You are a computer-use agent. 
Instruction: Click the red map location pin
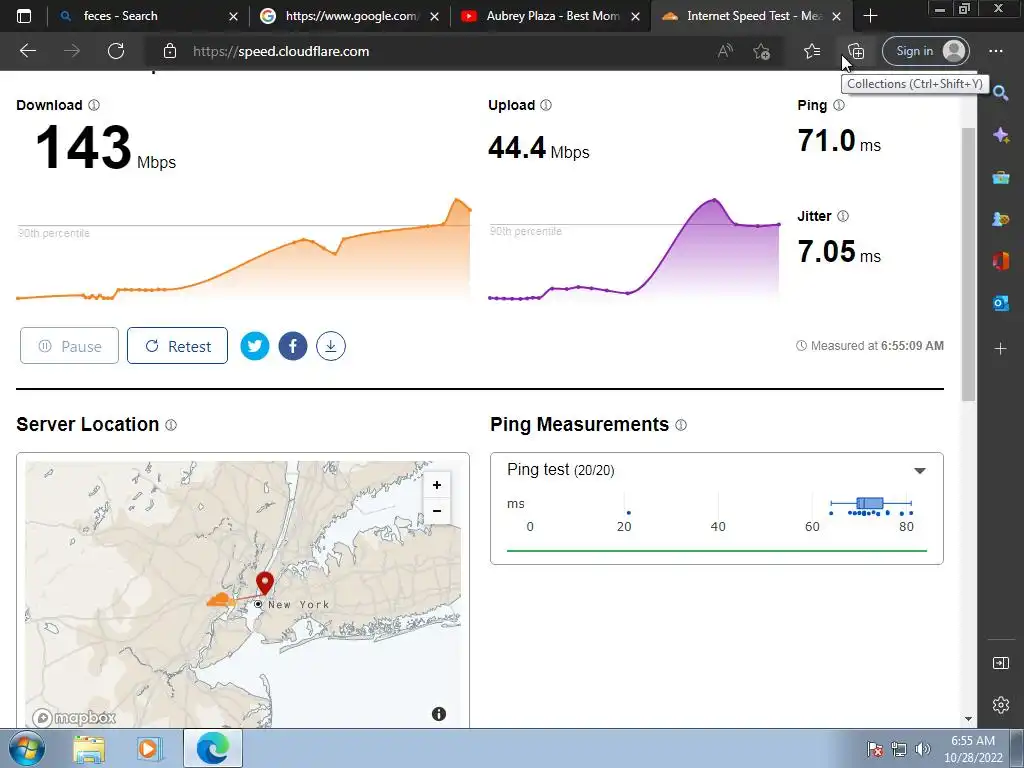click(x=264, y=583)
